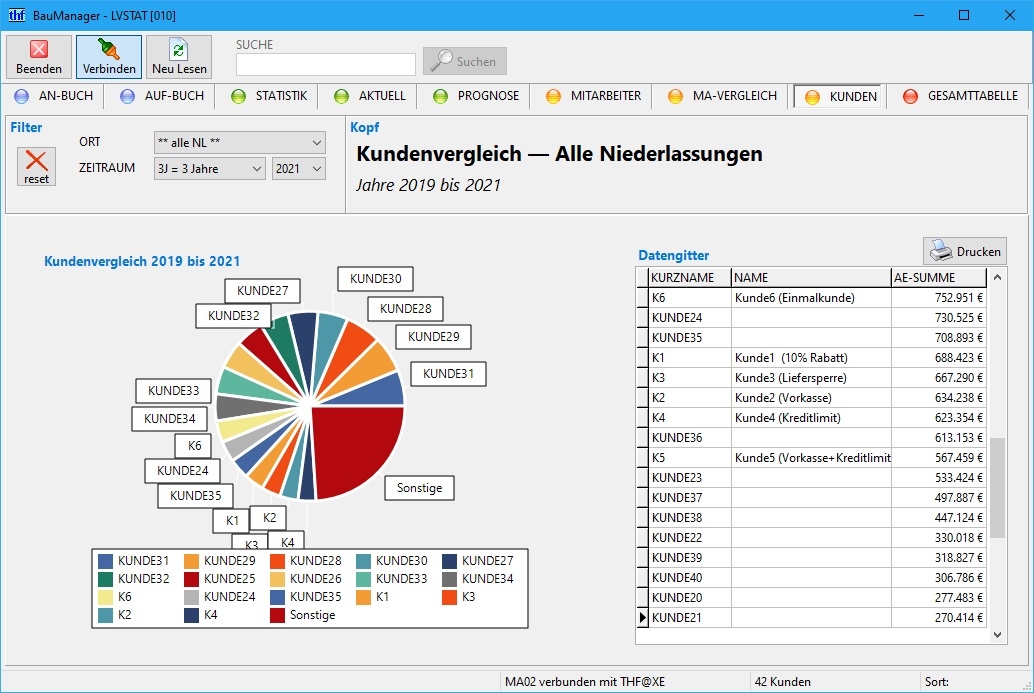The width and height of the screenshot is (1034, 693).
Task: Switch to the AUF-BUCH tab
Action: click(162, 96)
